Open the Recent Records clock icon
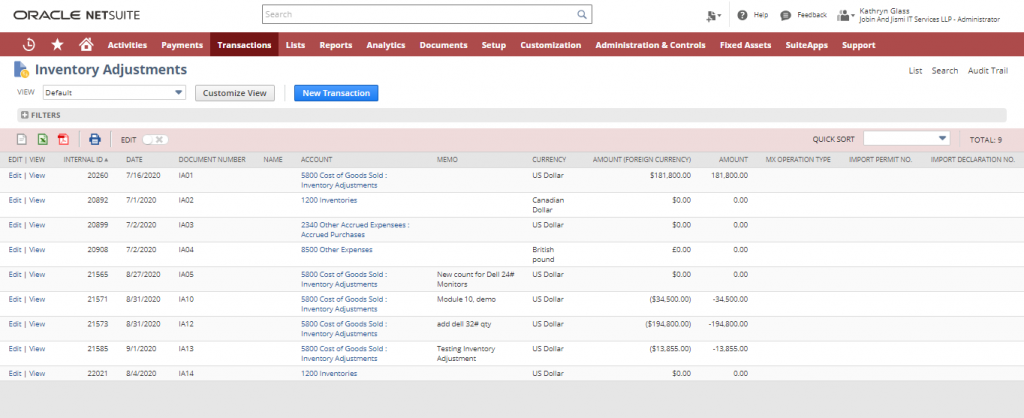Image resolution: width=1024 pixels, height=418 pixels. tap(30, 45)
